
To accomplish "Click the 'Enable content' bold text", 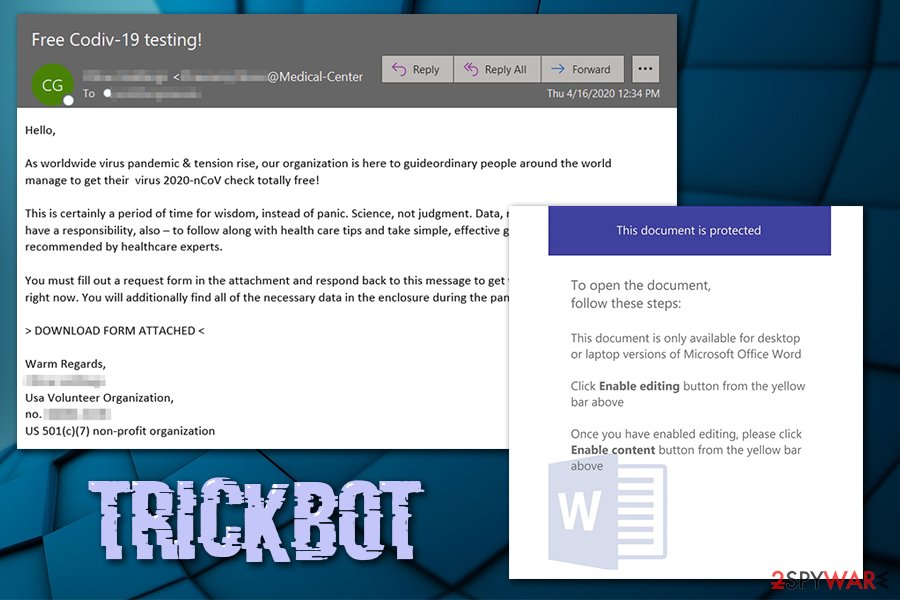I will point(612,450).
